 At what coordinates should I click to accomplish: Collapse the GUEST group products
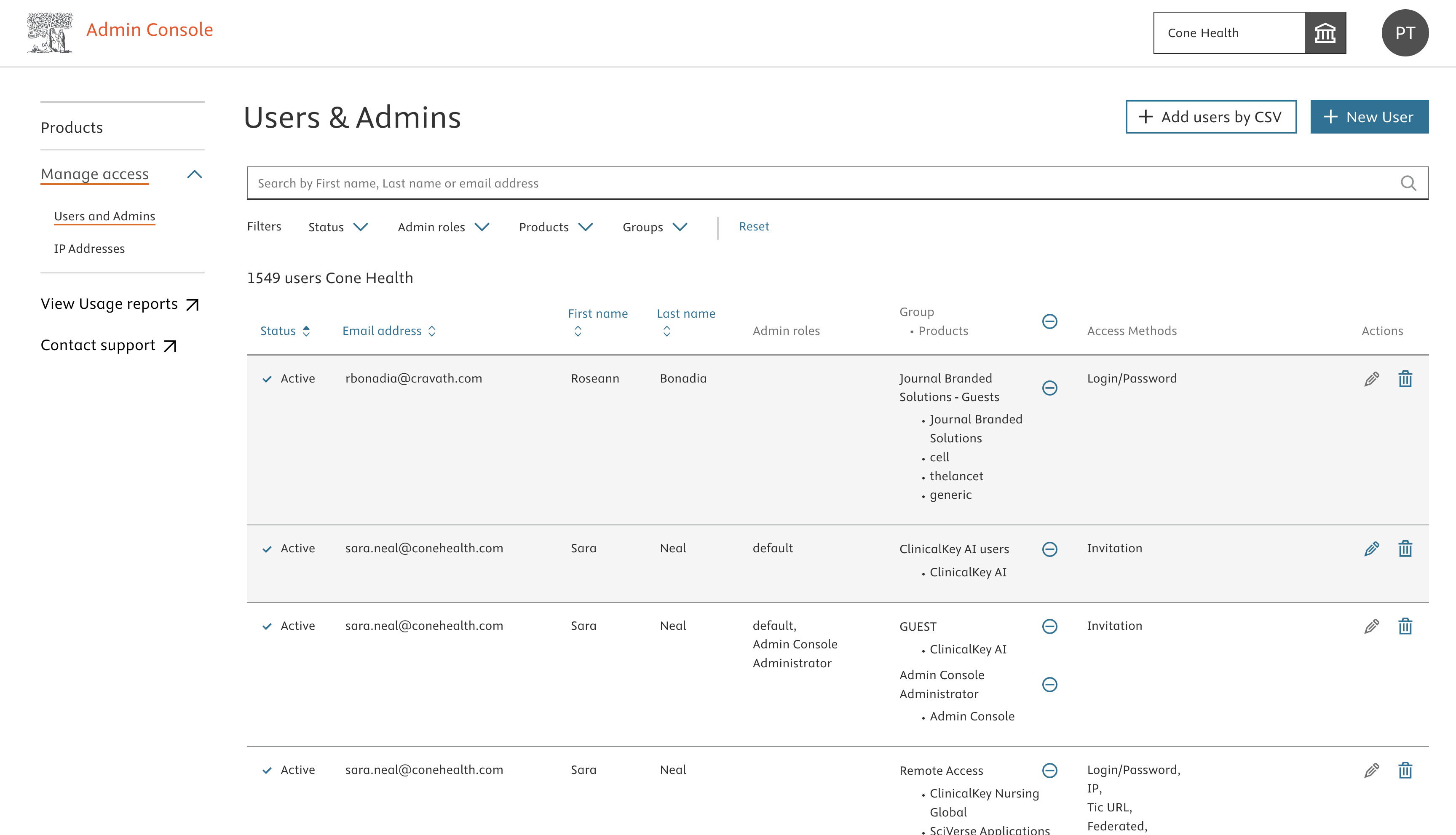coord(1049,626)
